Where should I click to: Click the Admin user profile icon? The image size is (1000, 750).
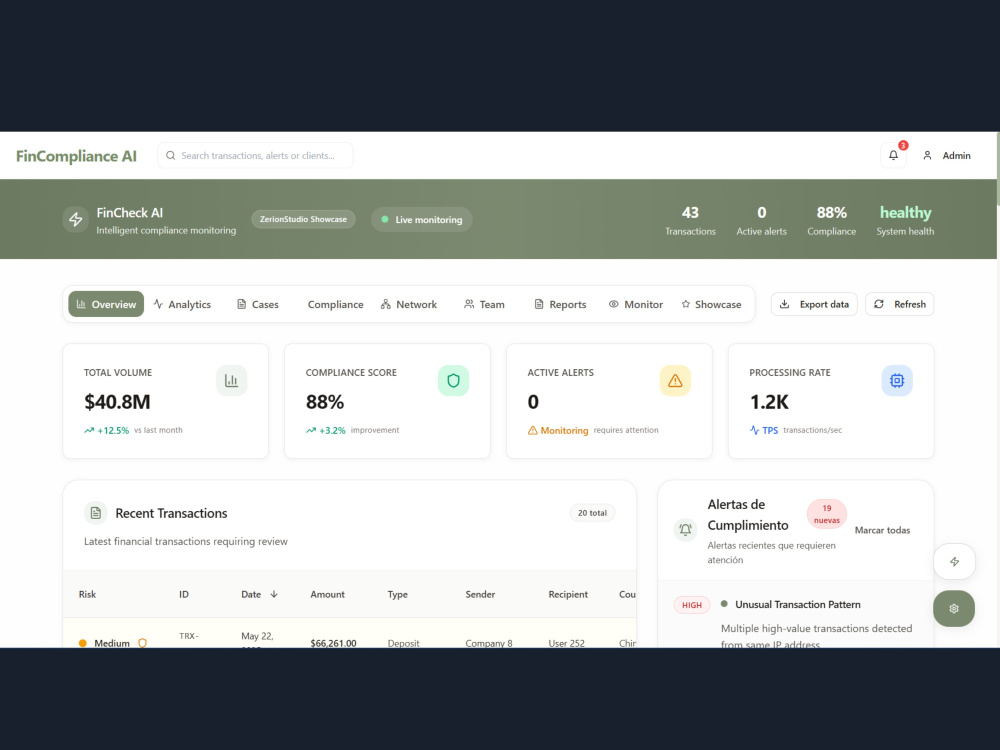(927, 156)
